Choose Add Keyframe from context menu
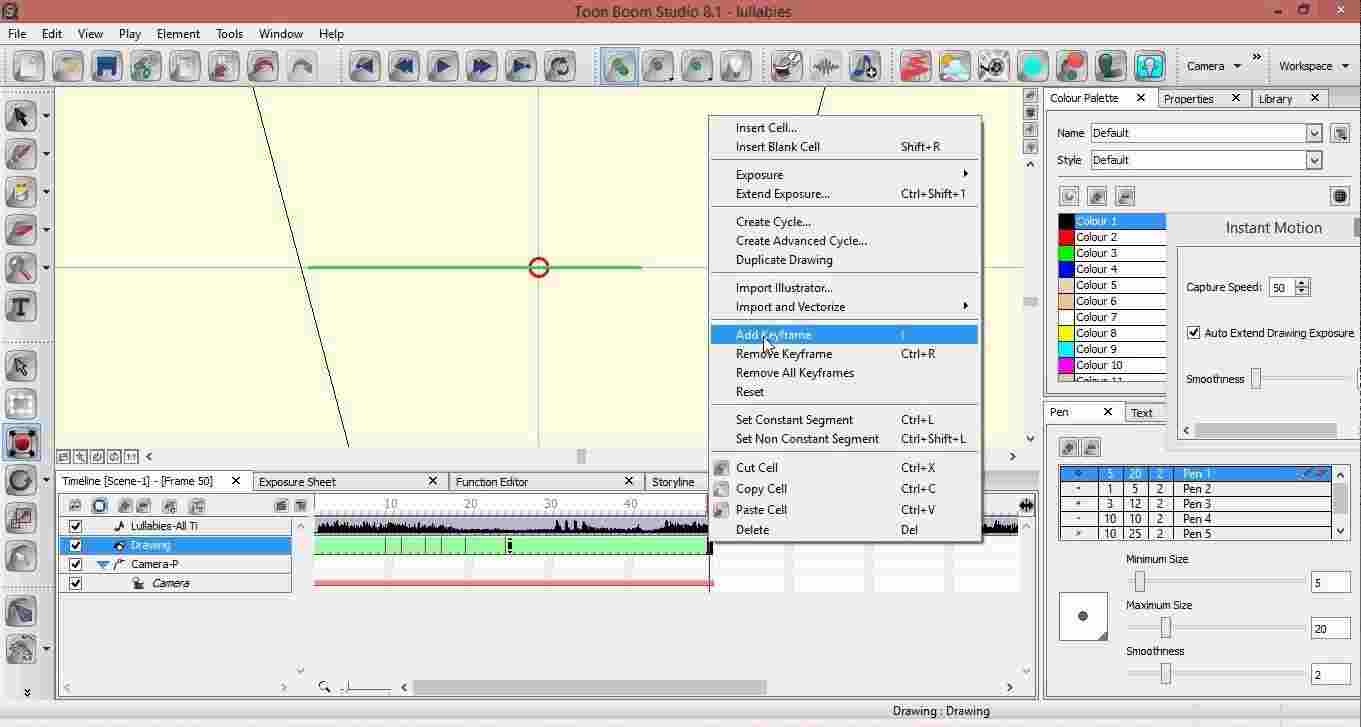Viewport: 1361px width, 727px height. coord(844,335)
